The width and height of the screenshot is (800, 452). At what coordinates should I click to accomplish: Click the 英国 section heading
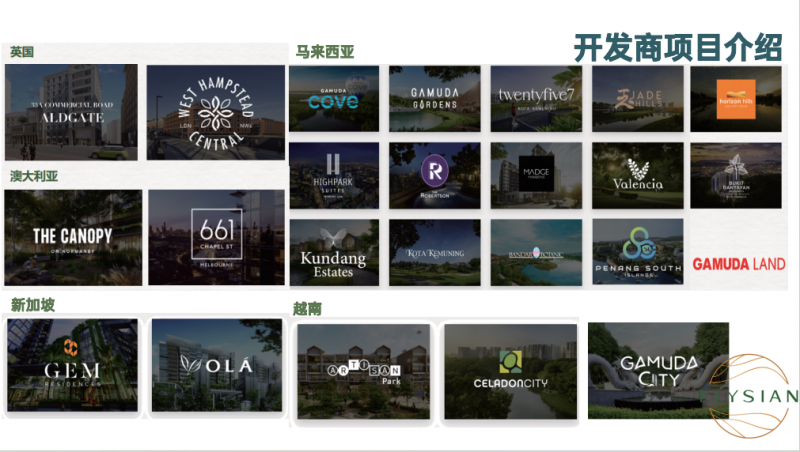coord(22,52)
